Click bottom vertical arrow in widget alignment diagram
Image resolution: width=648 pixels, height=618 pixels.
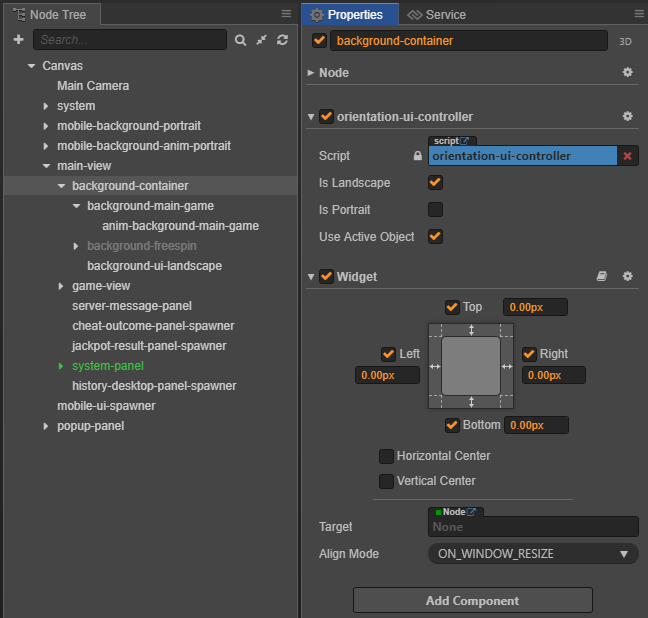pos(471,402)
